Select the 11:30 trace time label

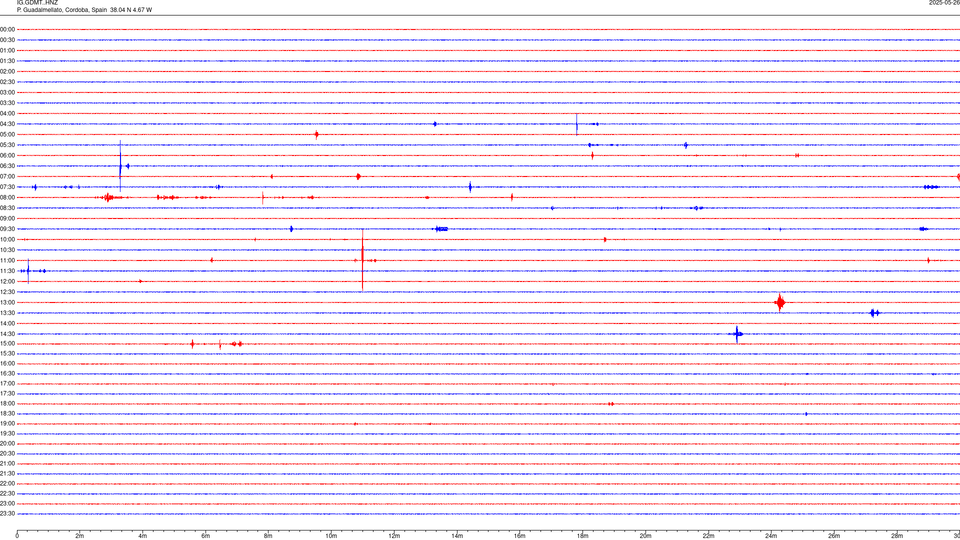click(x=7, y=271)
